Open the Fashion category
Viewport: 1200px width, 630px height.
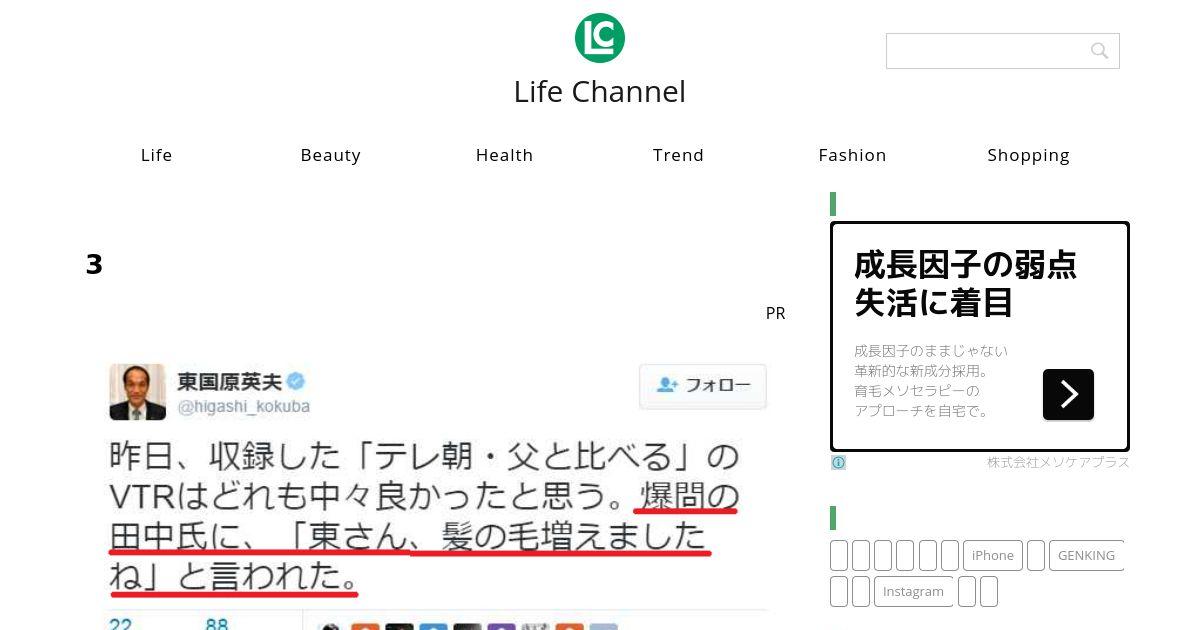(x=853, y=155)
